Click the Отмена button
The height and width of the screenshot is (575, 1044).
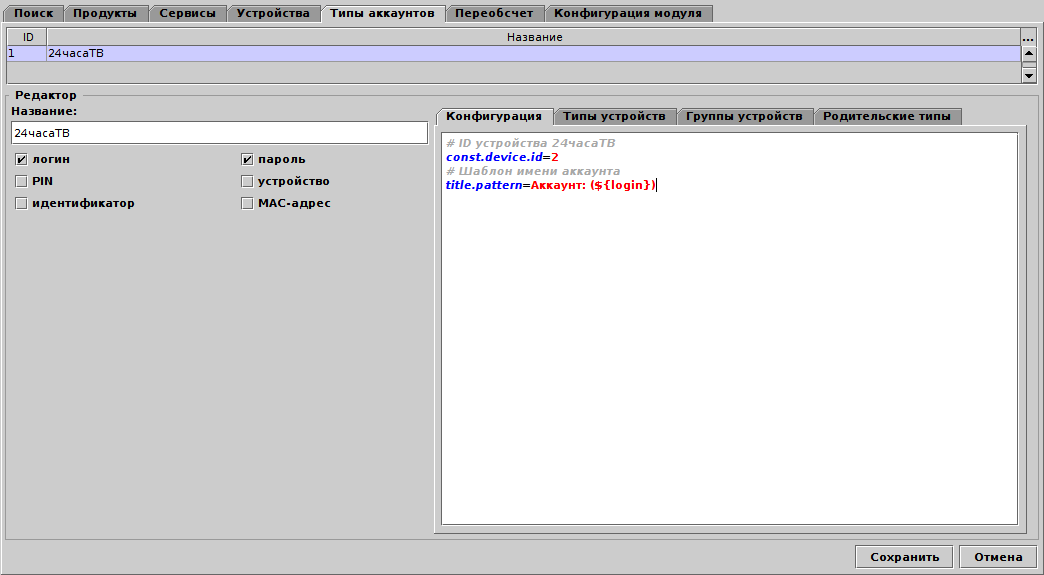[997, 557]
